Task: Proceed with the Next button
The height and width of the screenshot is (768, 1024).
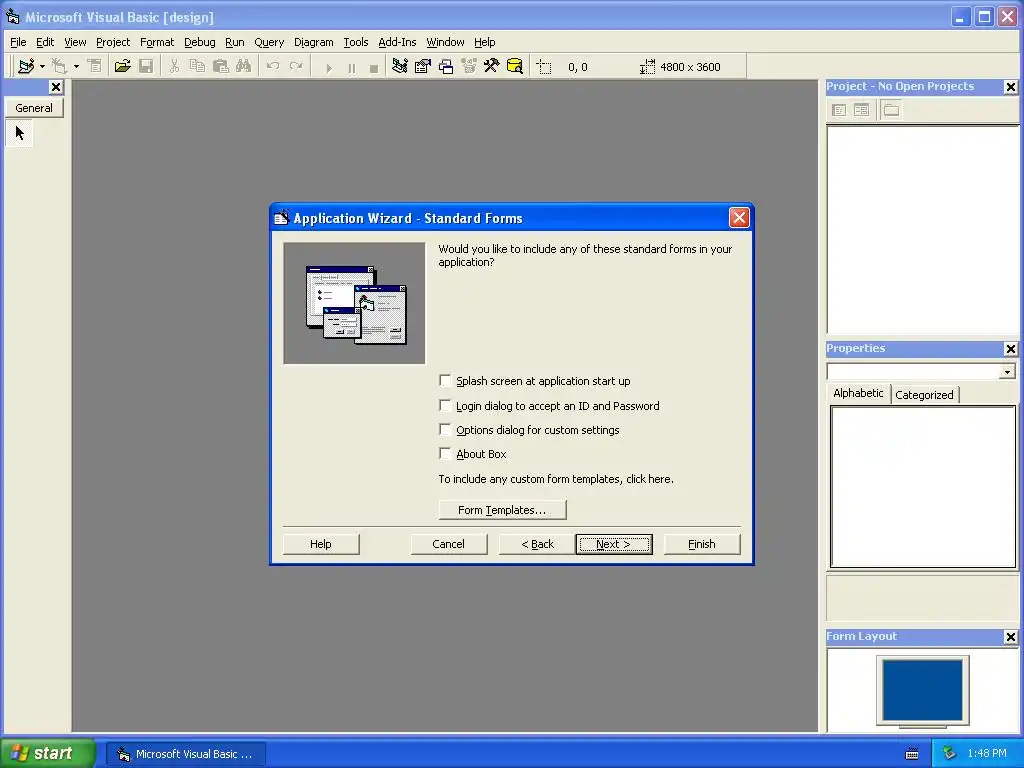Action: 614,544
